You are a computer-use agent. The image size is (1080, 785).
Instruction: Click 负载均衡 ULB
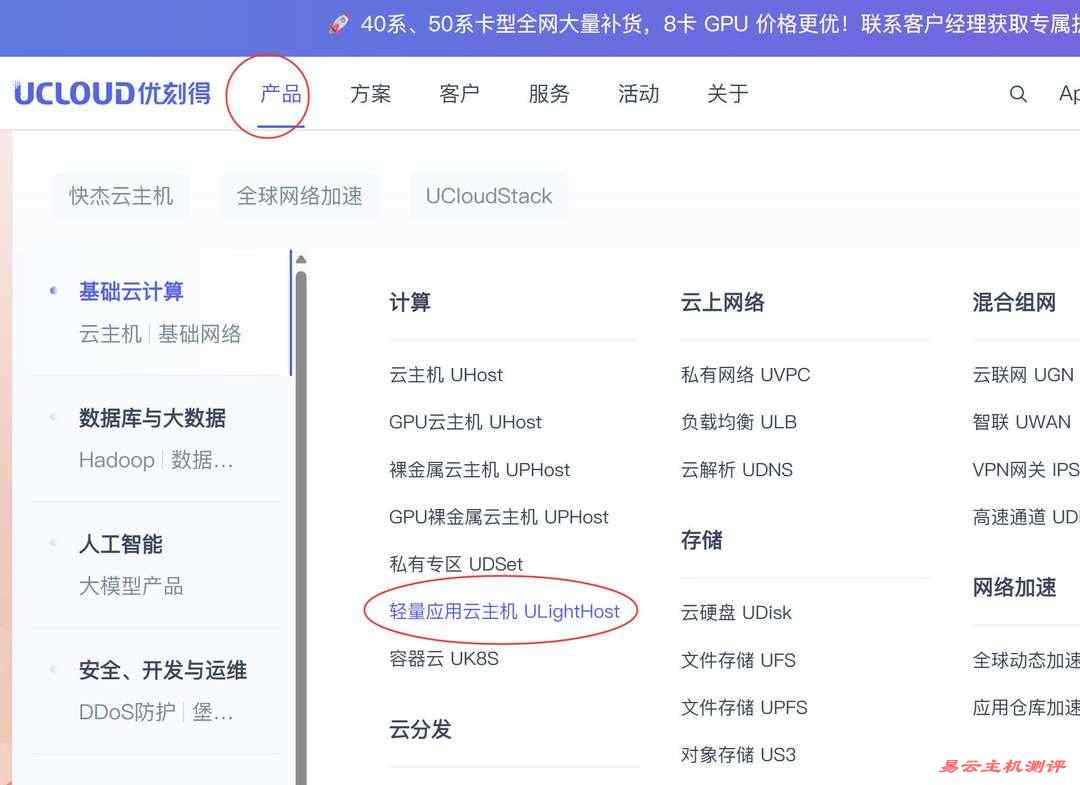pyautogui.click(x=738, y=422)
